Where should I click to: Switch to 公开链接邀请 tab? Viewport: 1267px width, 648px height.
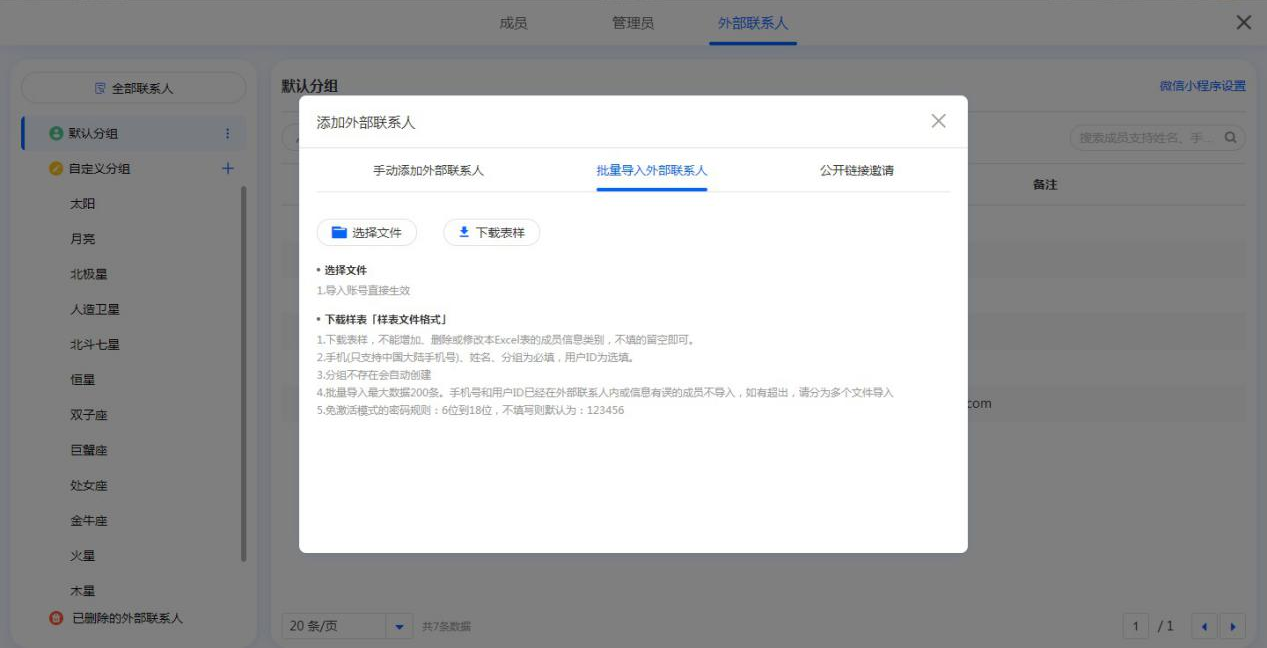click(856, 171)
